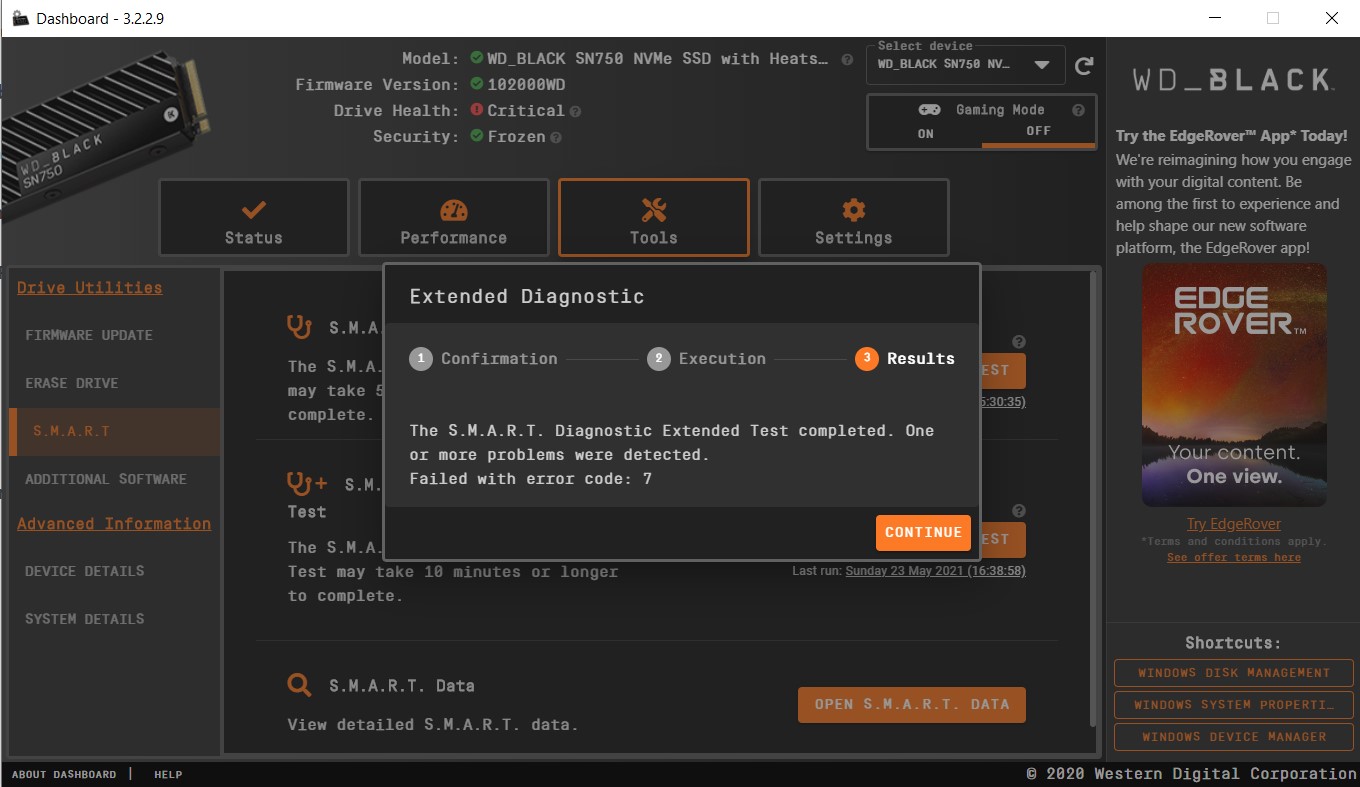This screenshot has height=787, width=1360.
Task: Close the Dashboard window
Action: 1330,18
